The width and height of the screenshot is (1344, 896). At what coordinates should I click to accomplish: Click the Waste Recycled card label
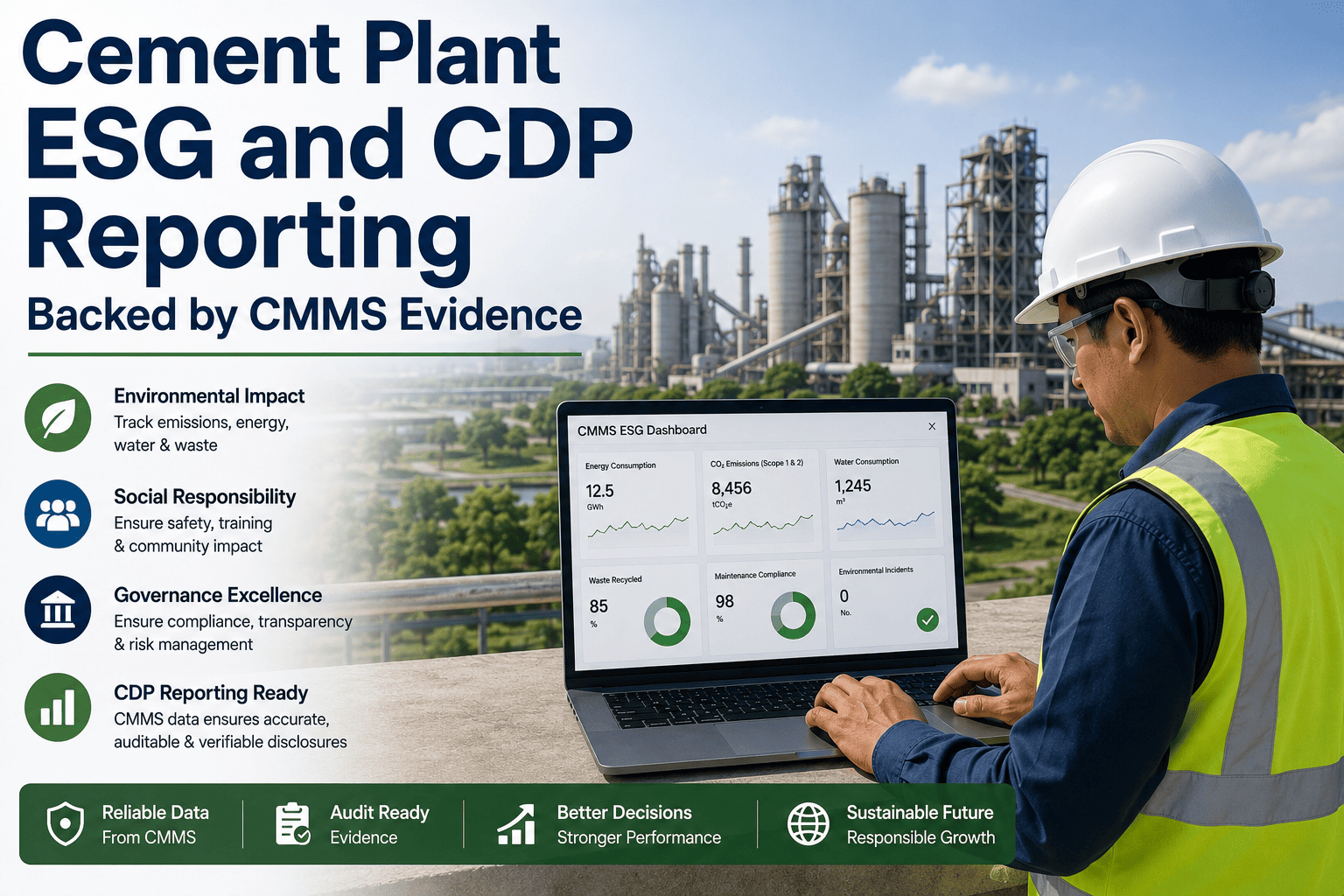615,580
